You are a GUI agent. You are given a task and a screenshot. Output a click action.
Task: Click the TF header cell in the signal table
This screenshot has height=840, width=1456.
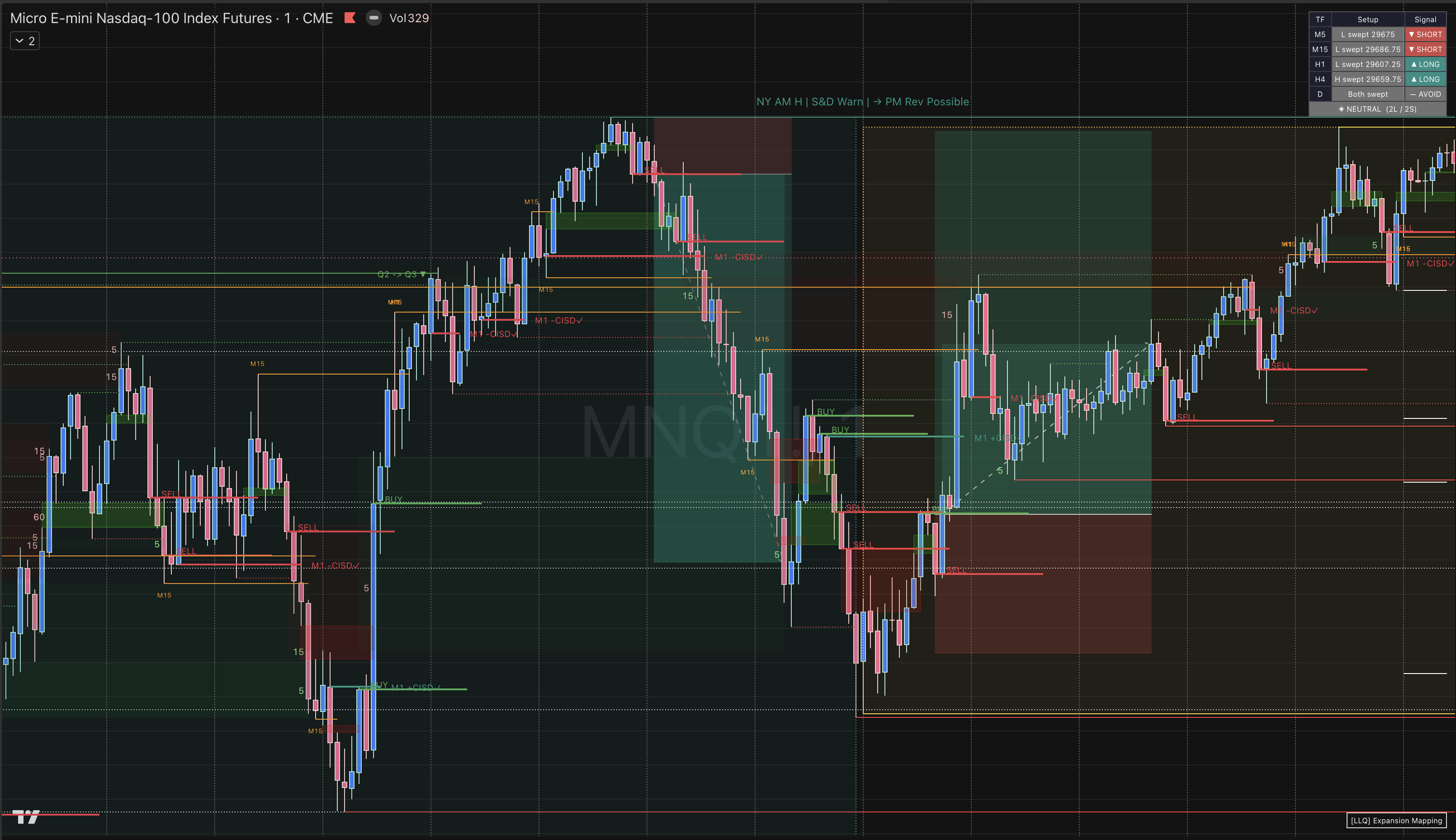coord(1320,19)
